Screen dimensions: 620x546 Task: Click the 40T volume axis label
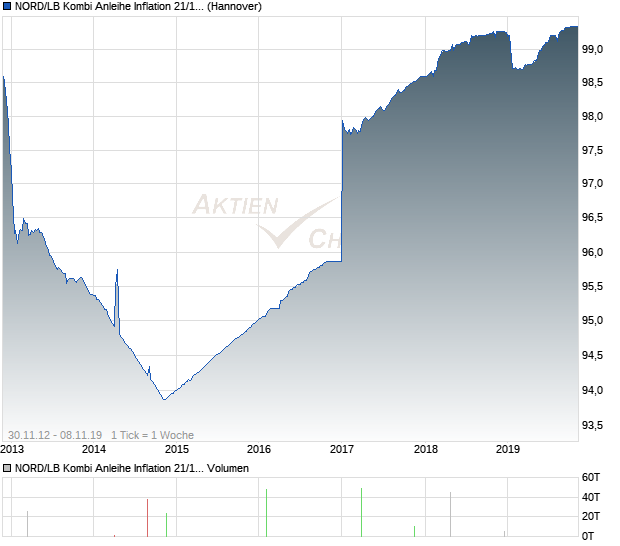[591, 497]
